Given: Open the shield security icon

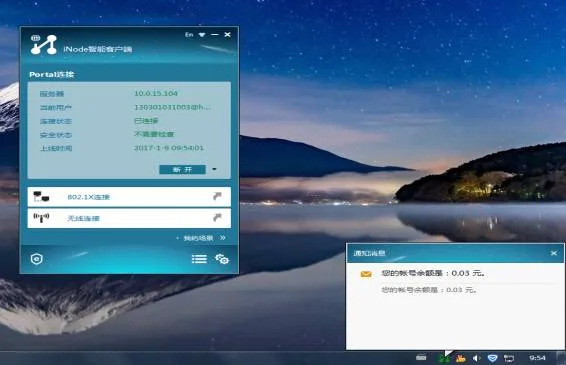Looking at the screenshot, I should pyautogui.click(x=37, y=259).
